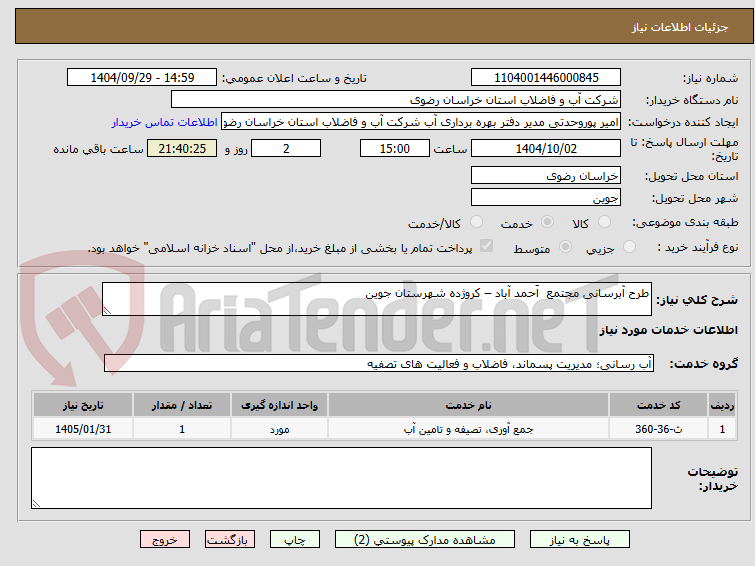
Task: Click the unit cell مورد
Action: (279, 429)
